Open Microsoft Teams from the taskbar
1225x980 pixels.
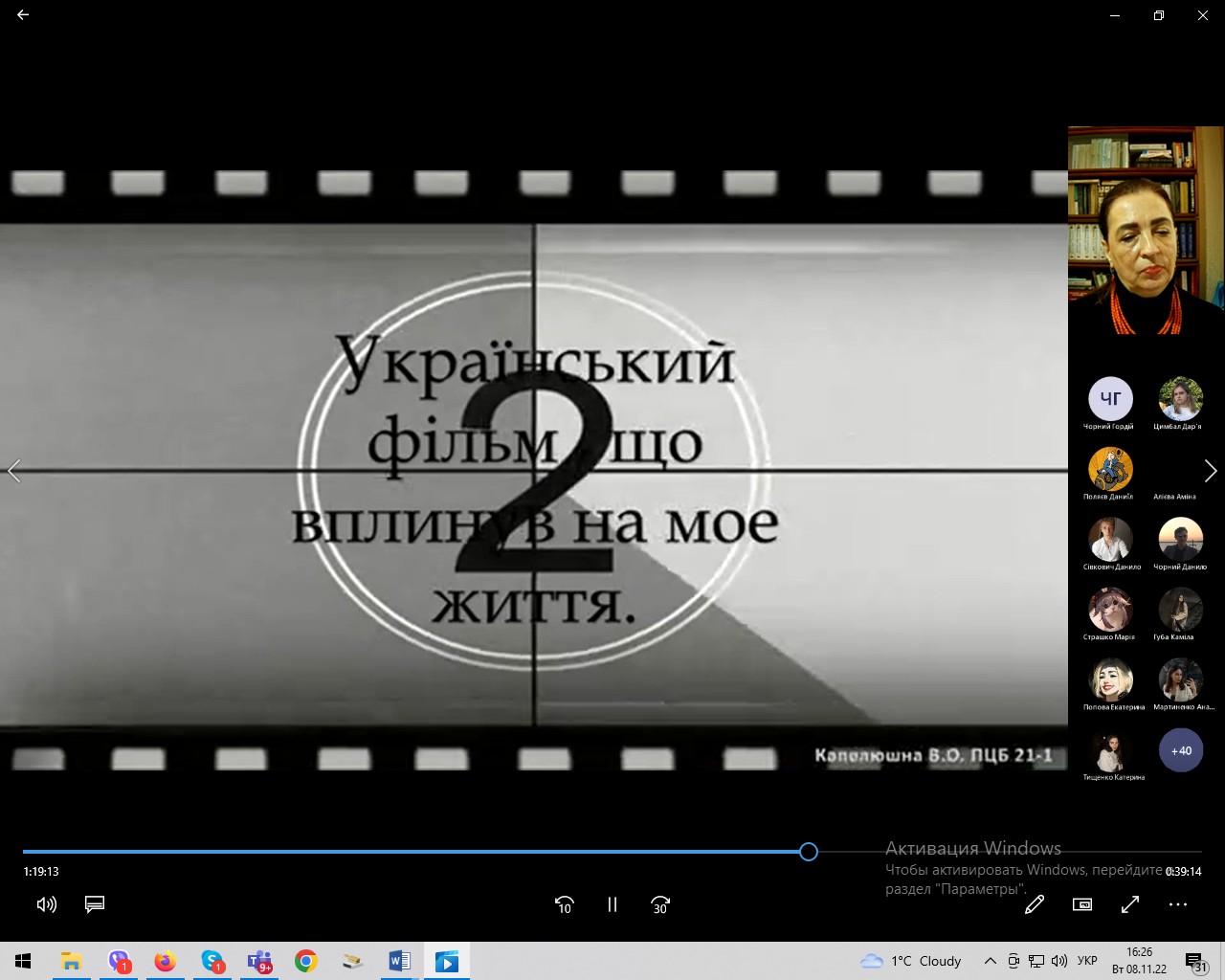[259, 961]
